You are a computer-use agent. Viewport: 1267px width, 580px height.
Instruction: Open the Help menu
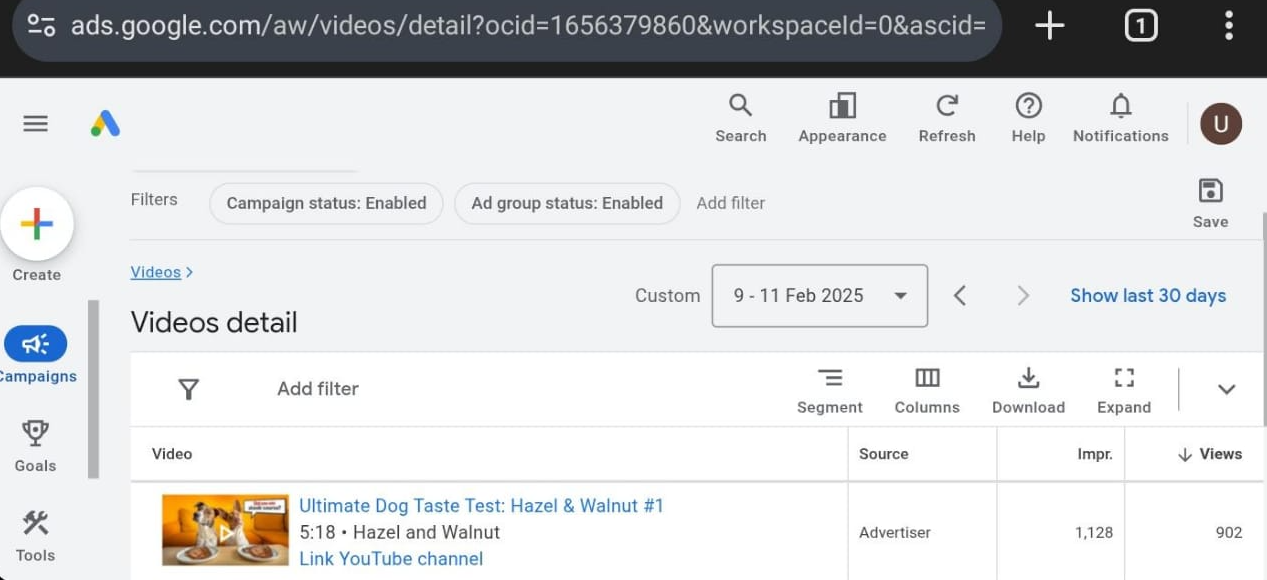point(1028,118)
